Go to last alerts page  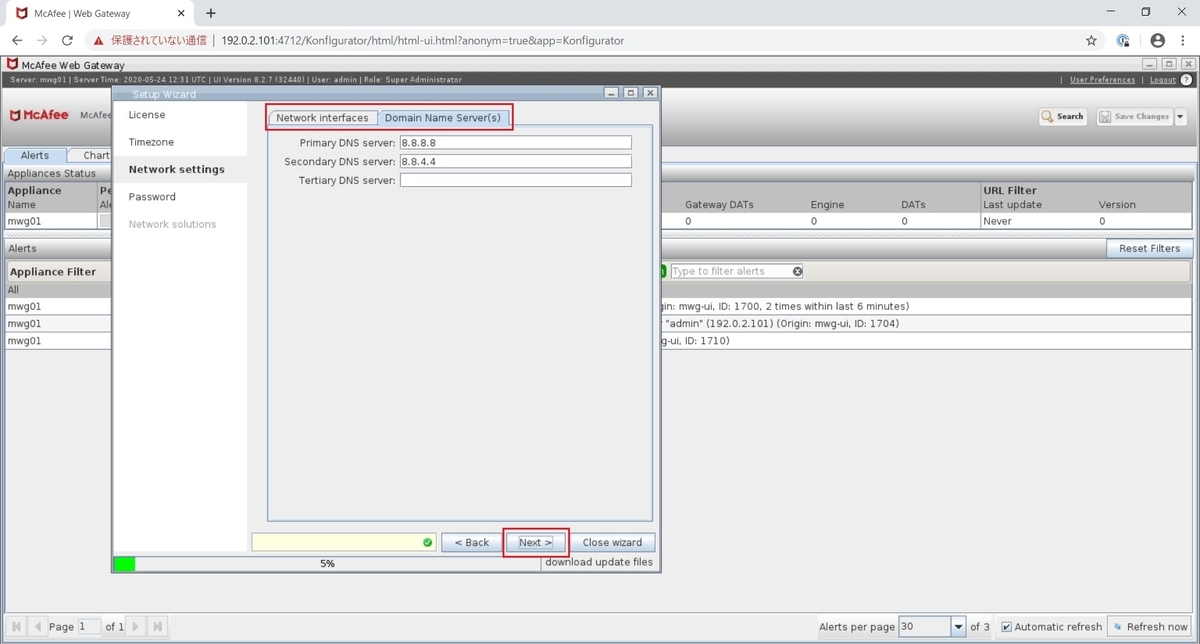157,627
